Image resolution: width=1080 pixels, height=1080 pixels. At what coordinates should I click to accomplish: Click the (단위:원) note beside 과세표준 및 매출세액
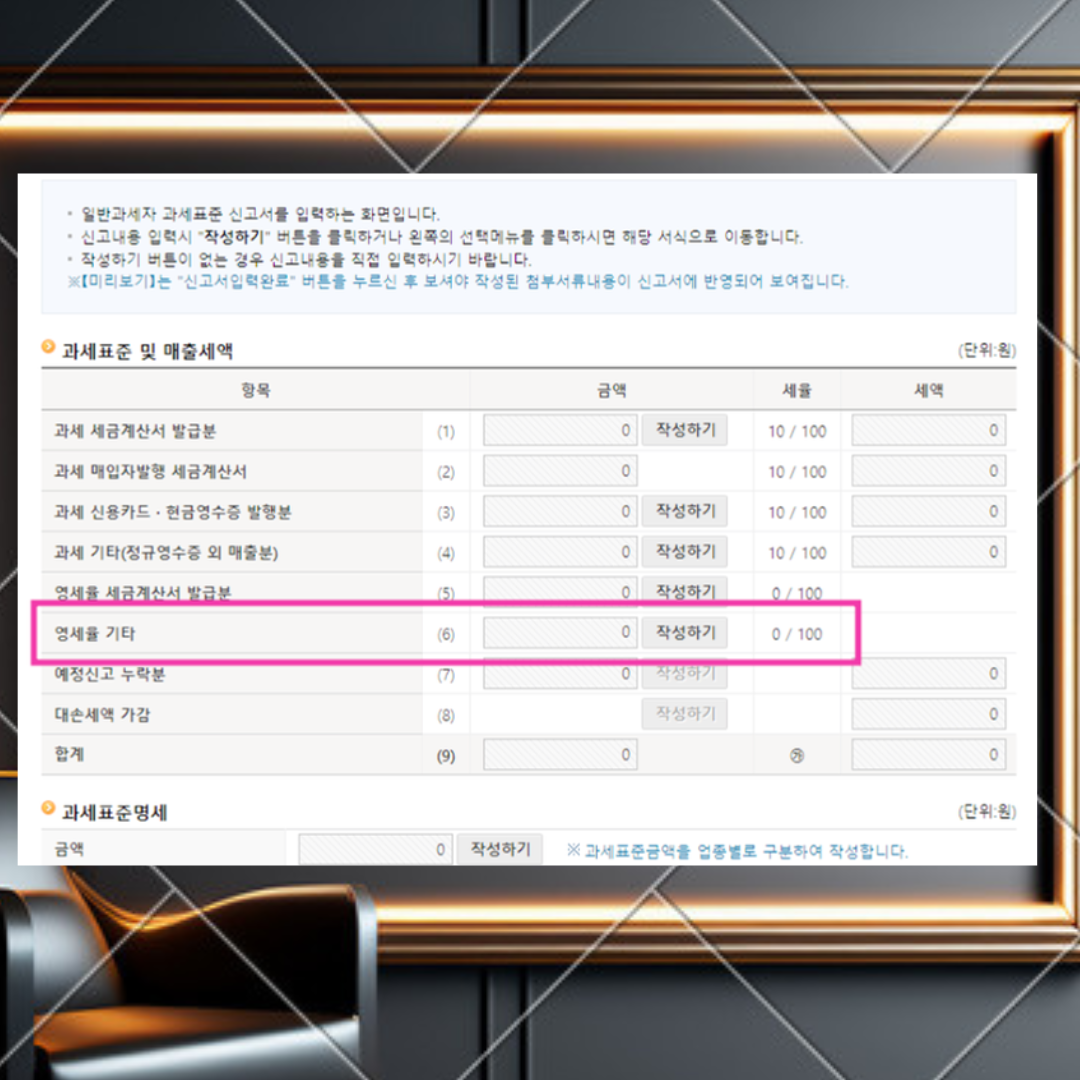tap(987, 351)
